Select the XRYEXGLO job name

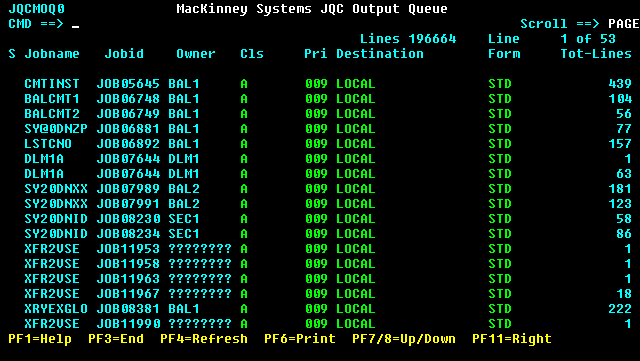pos(56,309)
